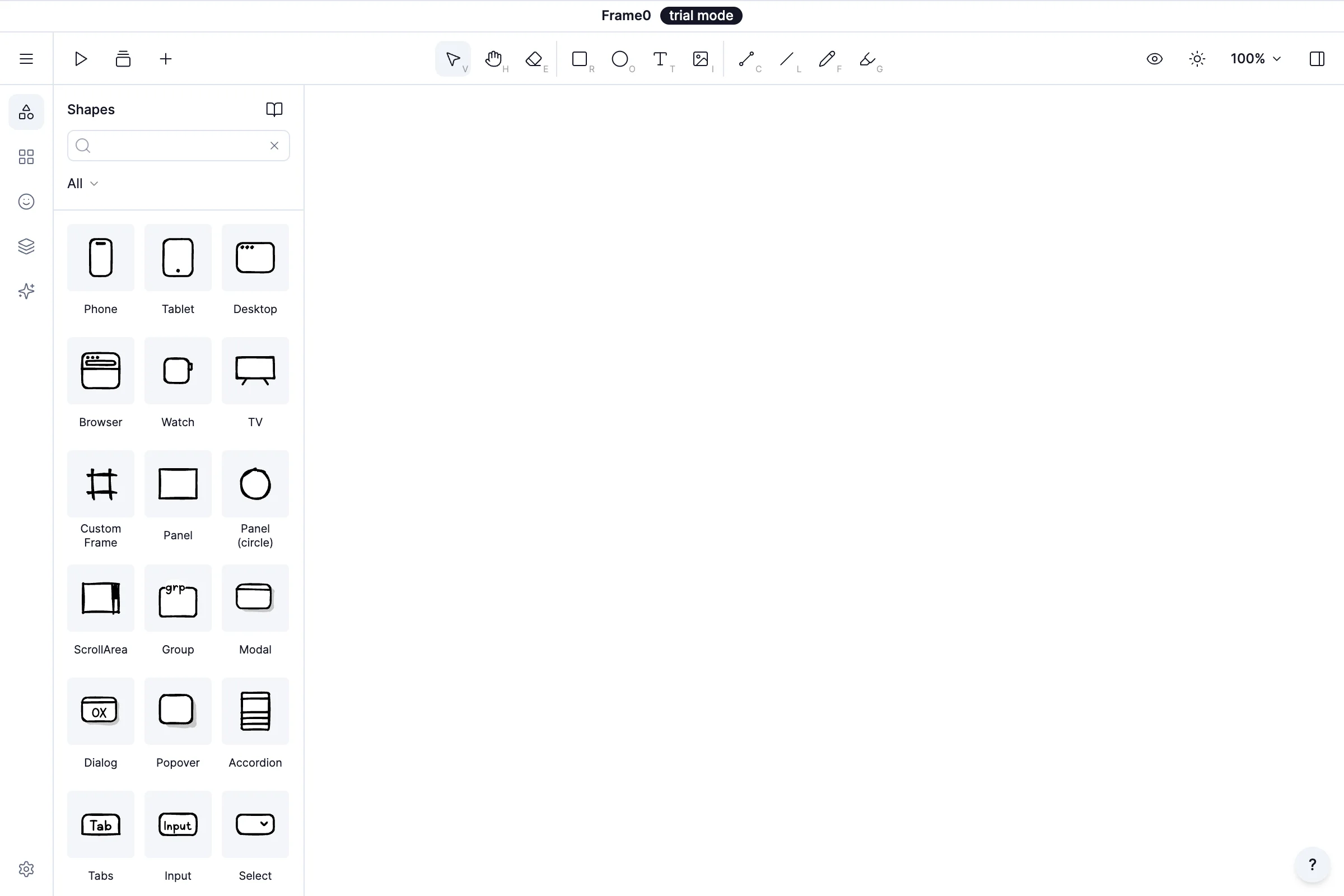
Task: Open the settings gear
Action: click(26, 869)
